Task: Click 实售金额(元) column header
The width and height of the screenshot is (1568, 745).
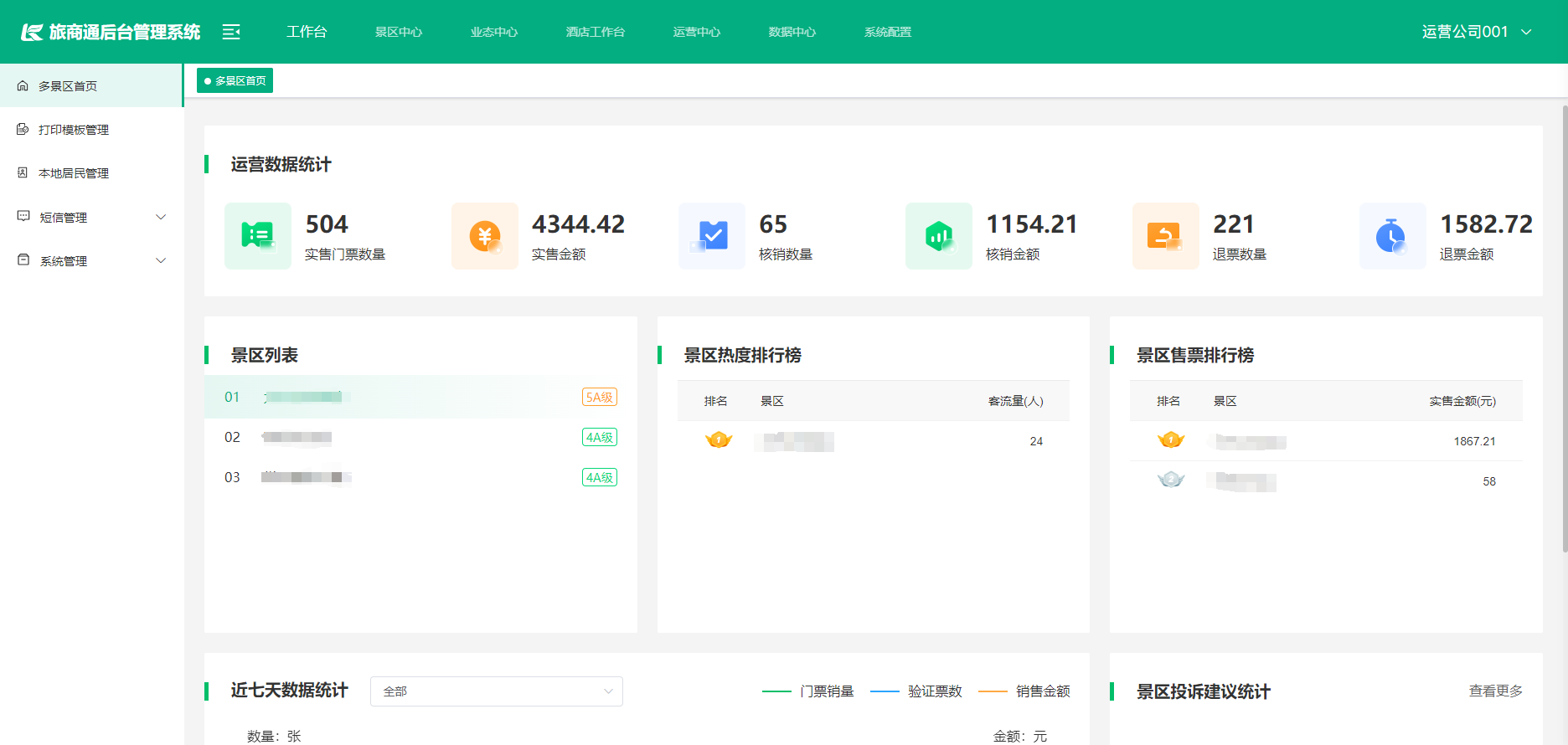Action: pos(1462,401)
